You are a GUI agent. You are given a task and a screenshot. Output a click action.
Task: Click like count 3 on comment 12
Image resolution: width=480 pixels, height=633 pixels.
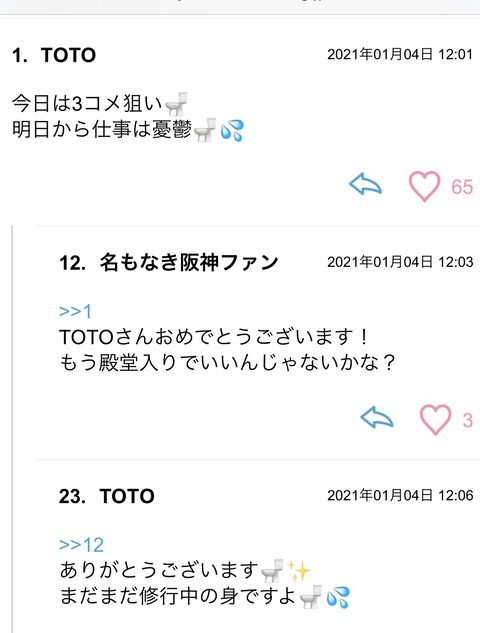pyautogui.click(x=467, y=420)
